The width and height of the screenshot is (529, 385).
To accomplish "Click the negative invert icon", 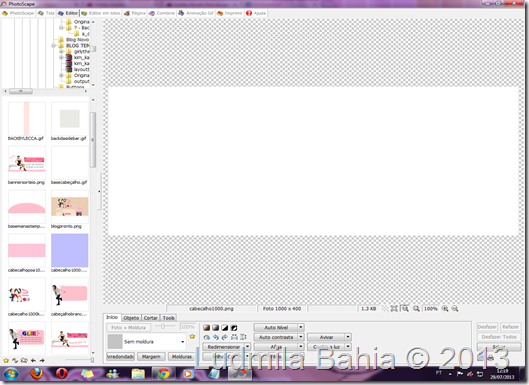I will 234,327.
